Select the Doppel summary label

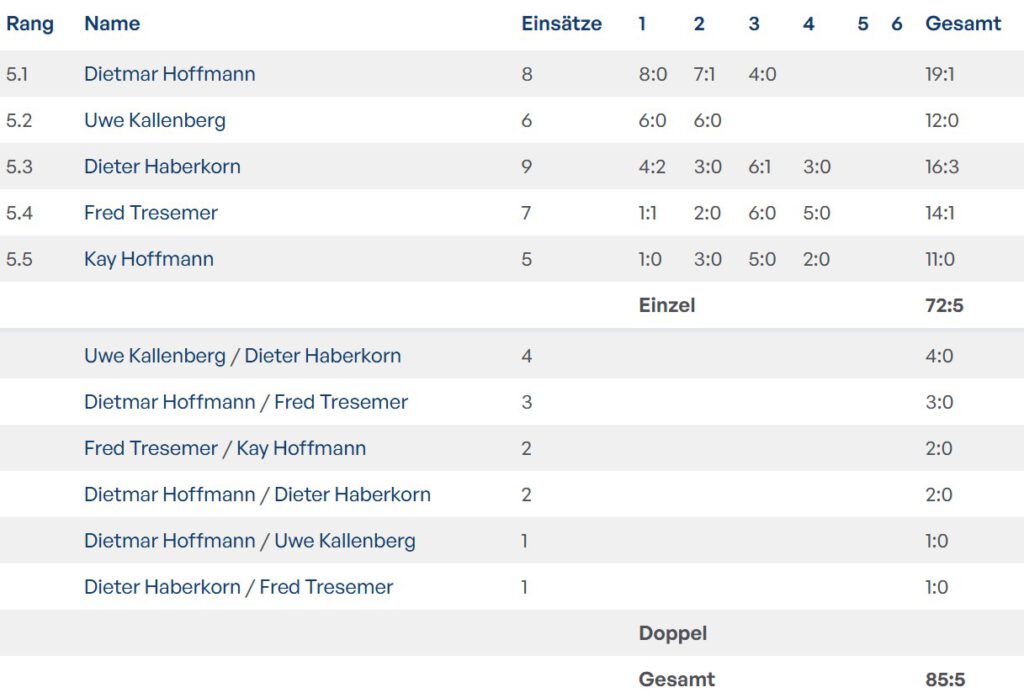coord(672,634)
